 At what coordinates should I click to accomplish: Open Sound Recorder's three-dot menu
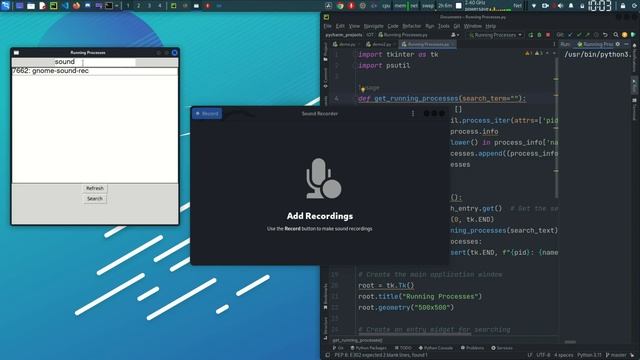(413, 113)
